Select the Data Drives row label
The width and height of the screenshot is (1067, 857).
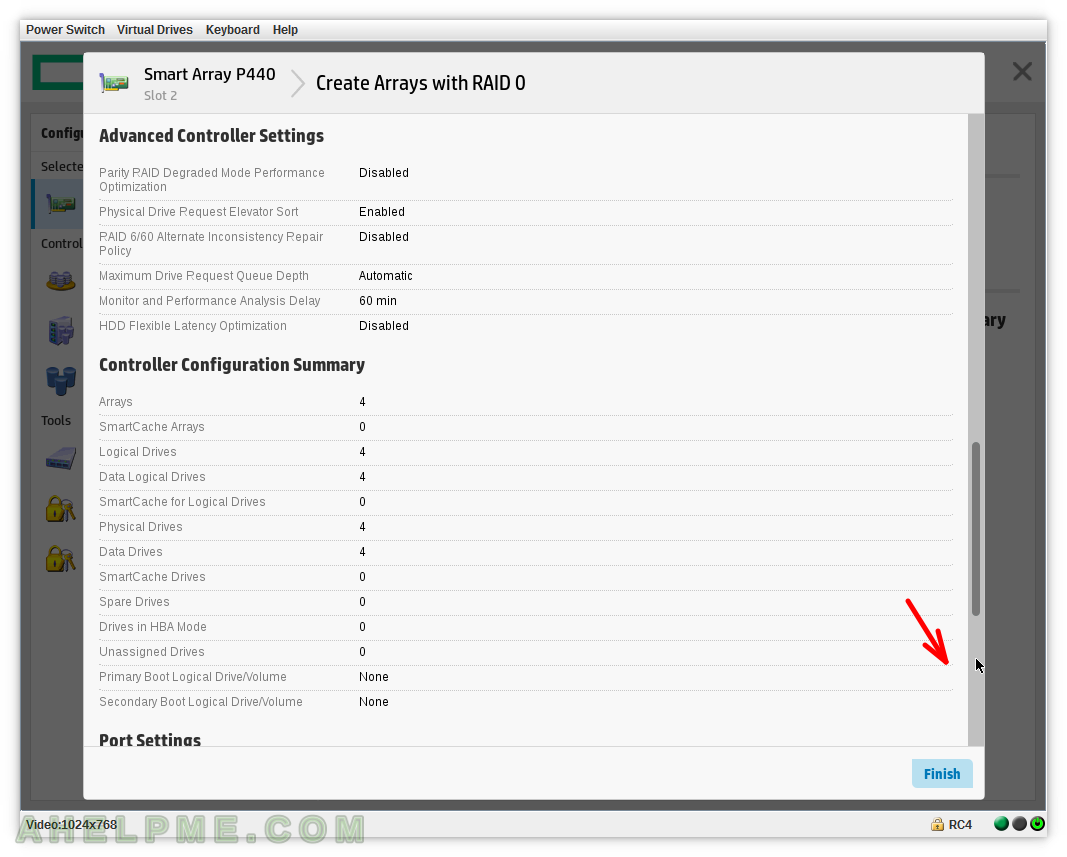(x=131, y=552)
